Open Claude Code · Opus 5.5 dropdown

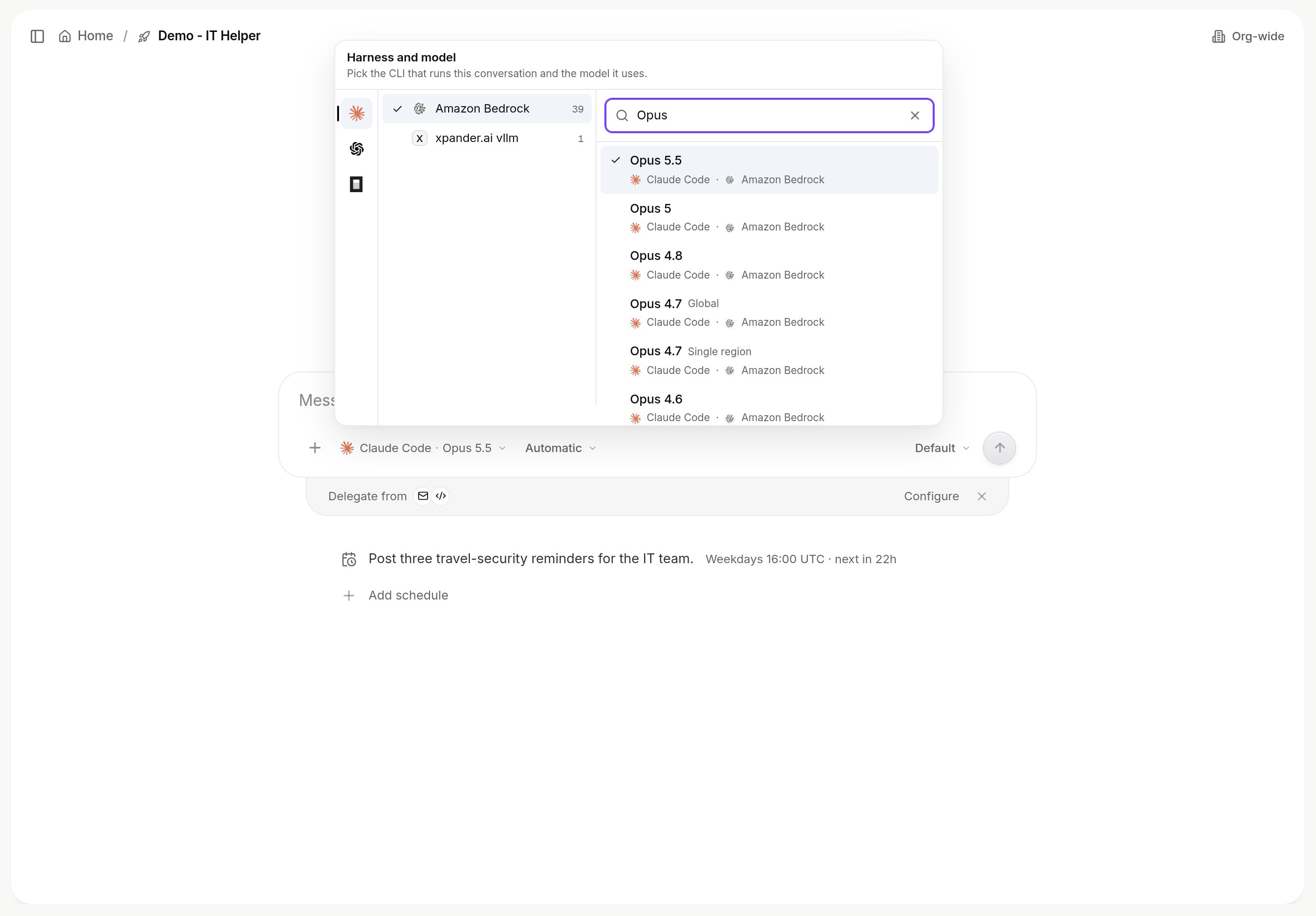[x=423, y=448]
